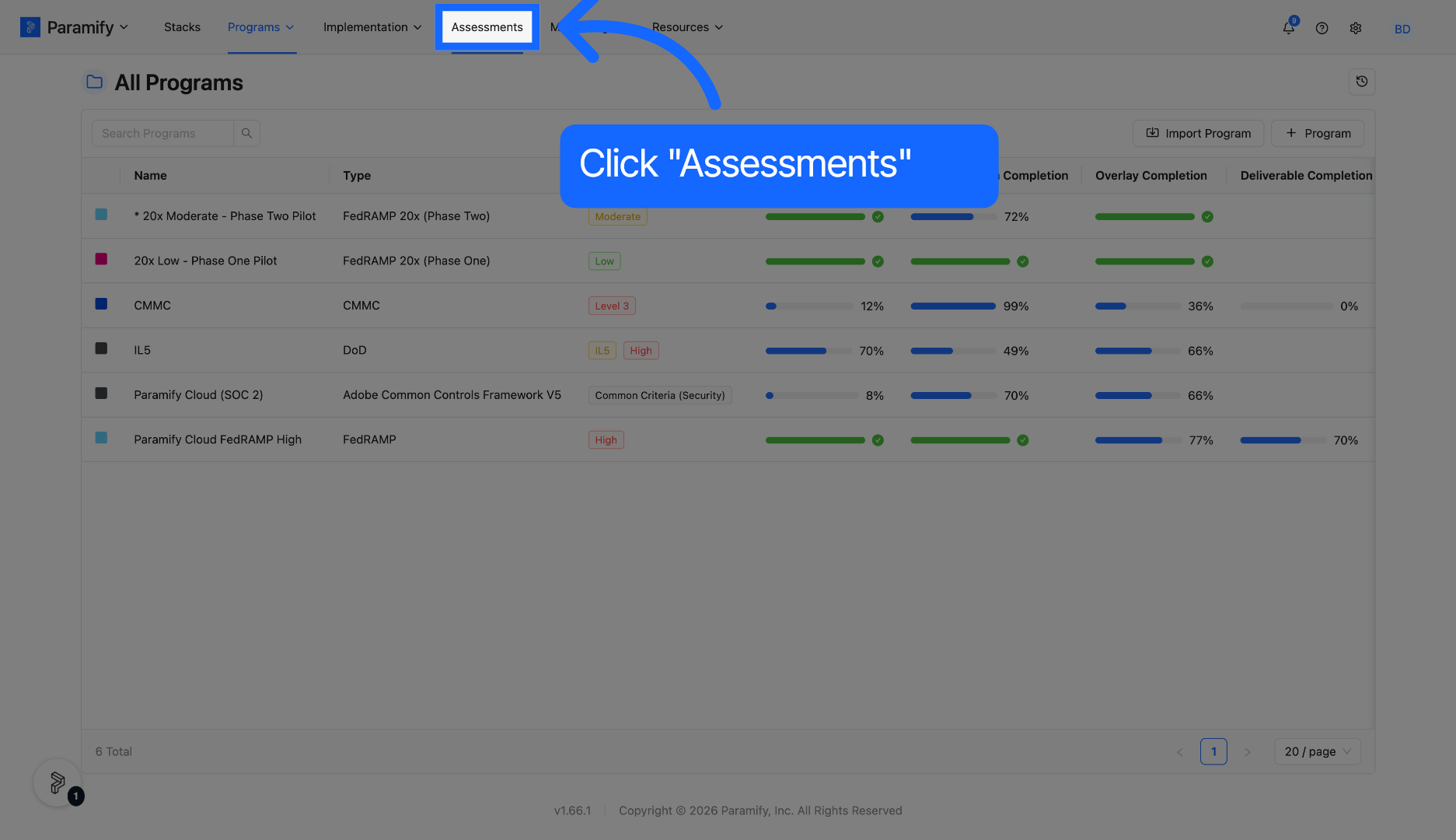Click CMMC 0% deliverable progress bar
1456x840 pixels.
(x=1287, y=306)
